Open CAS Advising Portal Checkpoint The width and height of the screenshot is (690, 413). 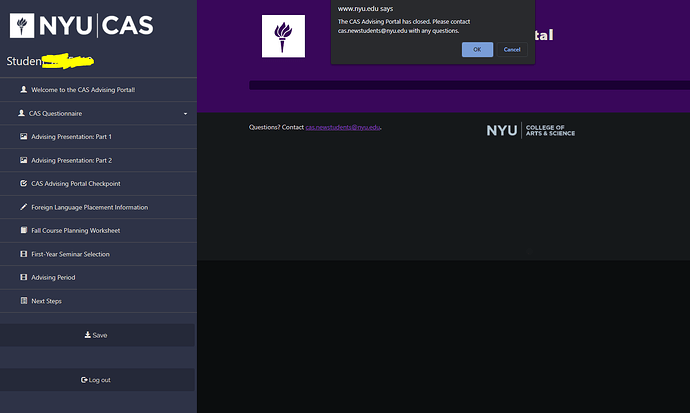tap(99, 183)
